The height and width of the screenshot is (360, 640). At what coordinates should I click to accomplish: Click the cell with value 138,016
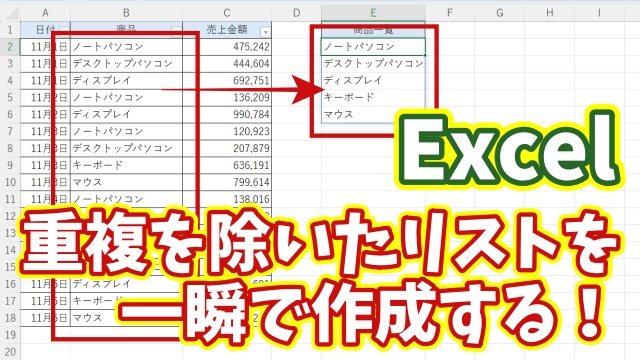pos(227,199)
